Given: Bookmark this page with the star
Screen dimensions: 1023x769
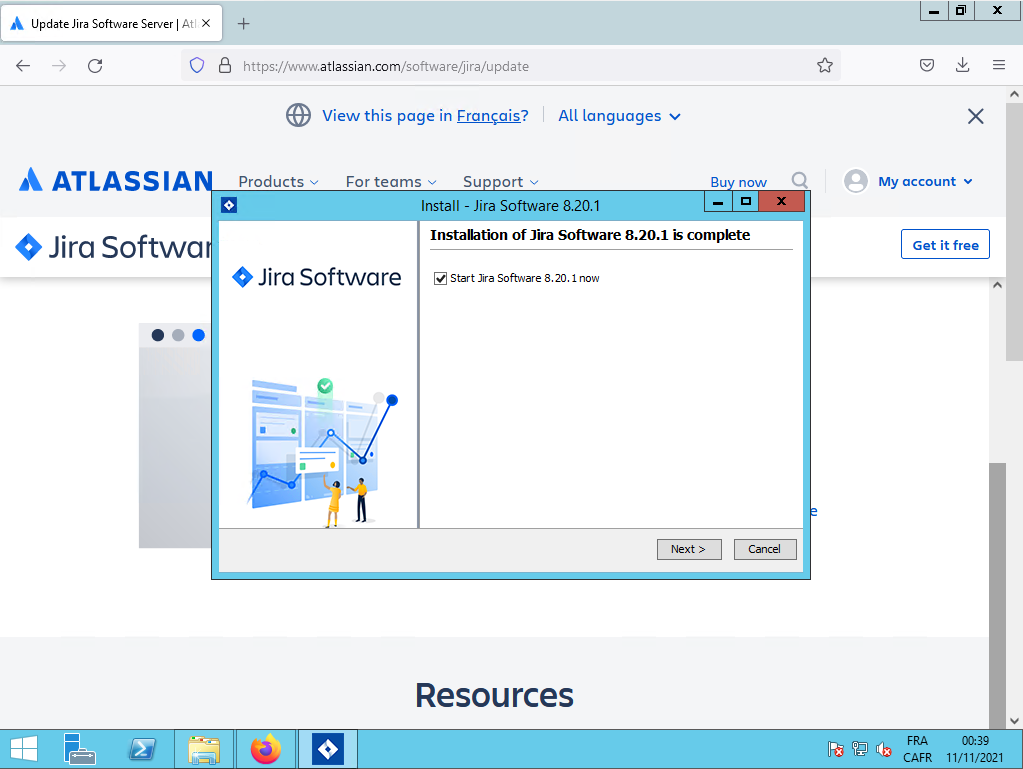Looking at the screenshot, I should (x=825, y=65).
